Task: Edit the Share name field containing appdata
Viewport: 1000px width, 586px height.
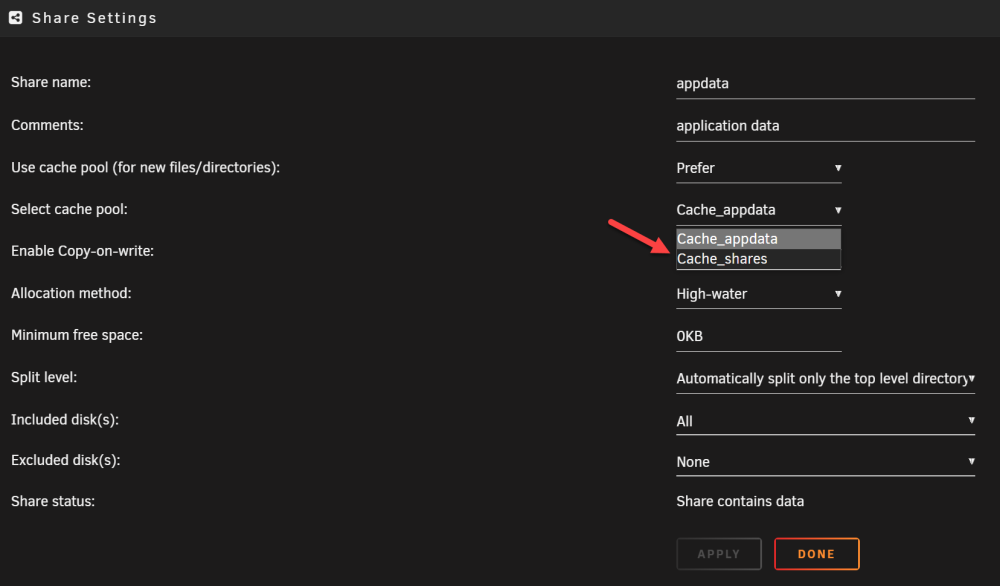Action: 825,84
